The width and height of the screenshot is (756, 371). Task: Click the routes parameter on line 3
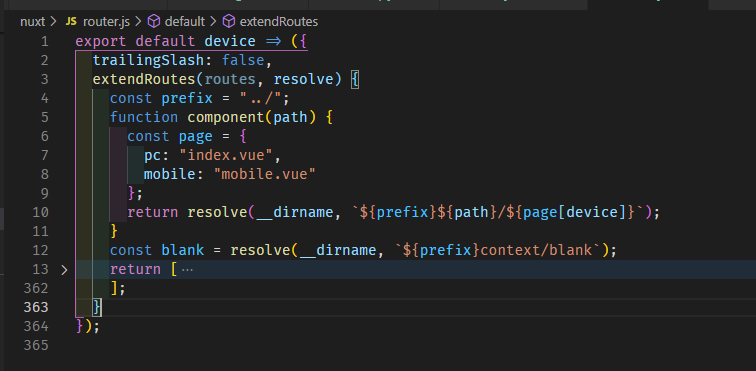(230, 79)
